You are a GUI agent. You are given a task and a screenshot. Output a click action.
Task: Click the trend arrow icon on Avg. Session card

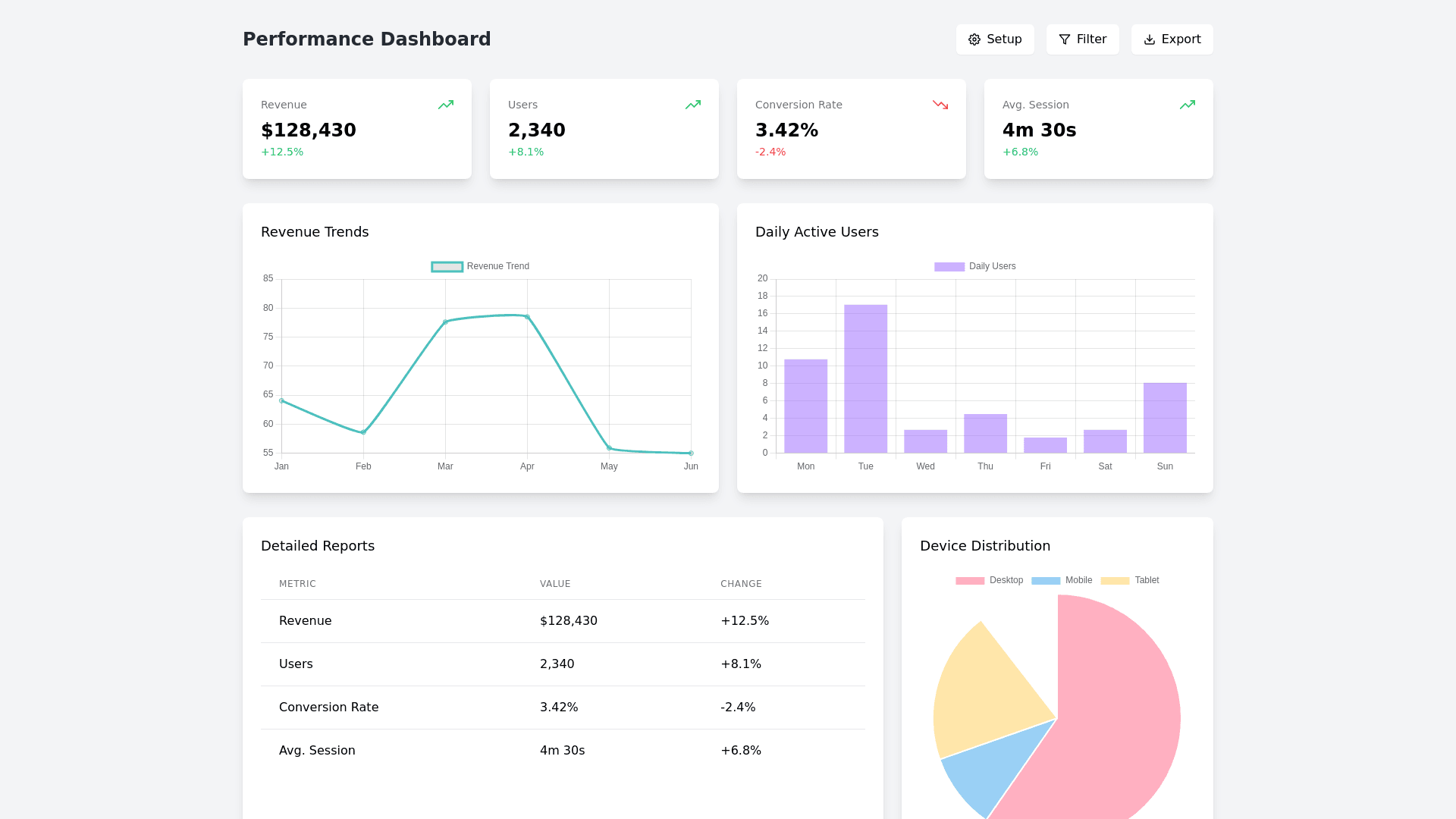(x=1188, y=105)
